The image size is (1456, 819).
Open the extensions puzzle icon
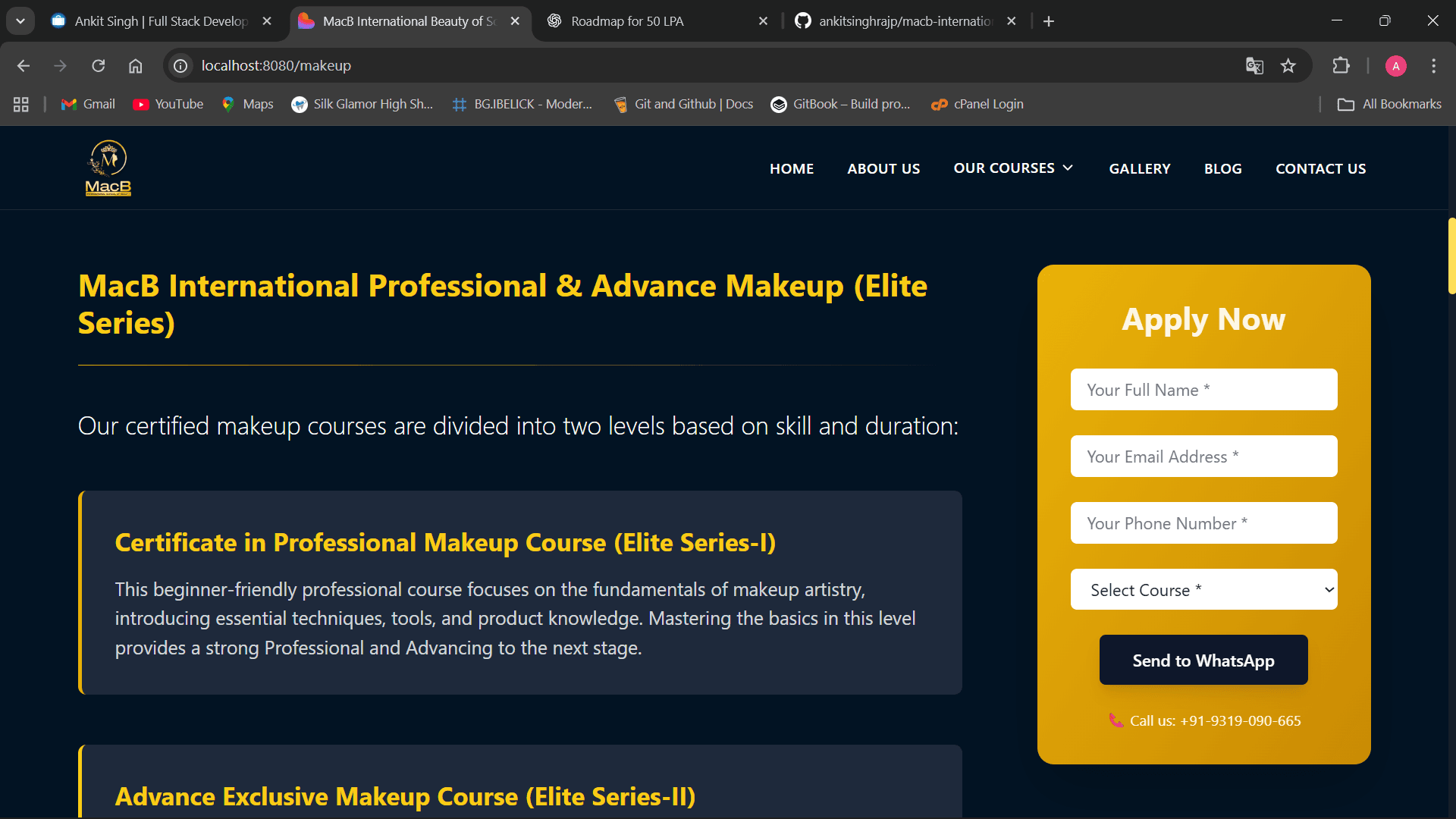pos(1341,66)
